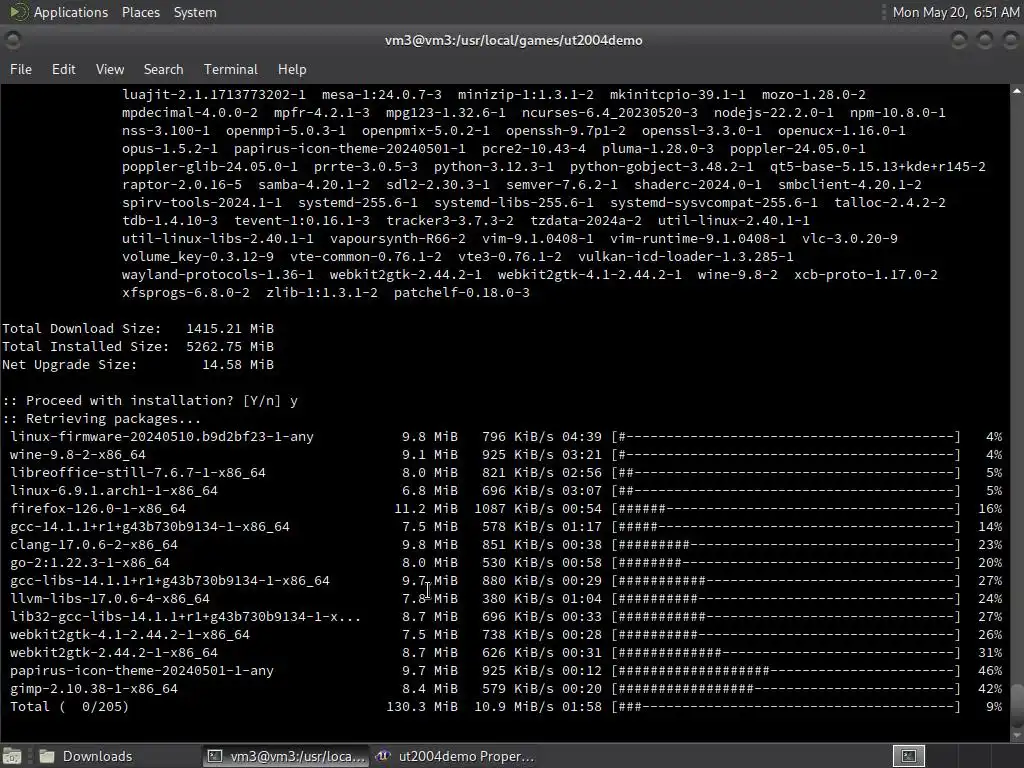Close the terminal window

pos(1010,40)
